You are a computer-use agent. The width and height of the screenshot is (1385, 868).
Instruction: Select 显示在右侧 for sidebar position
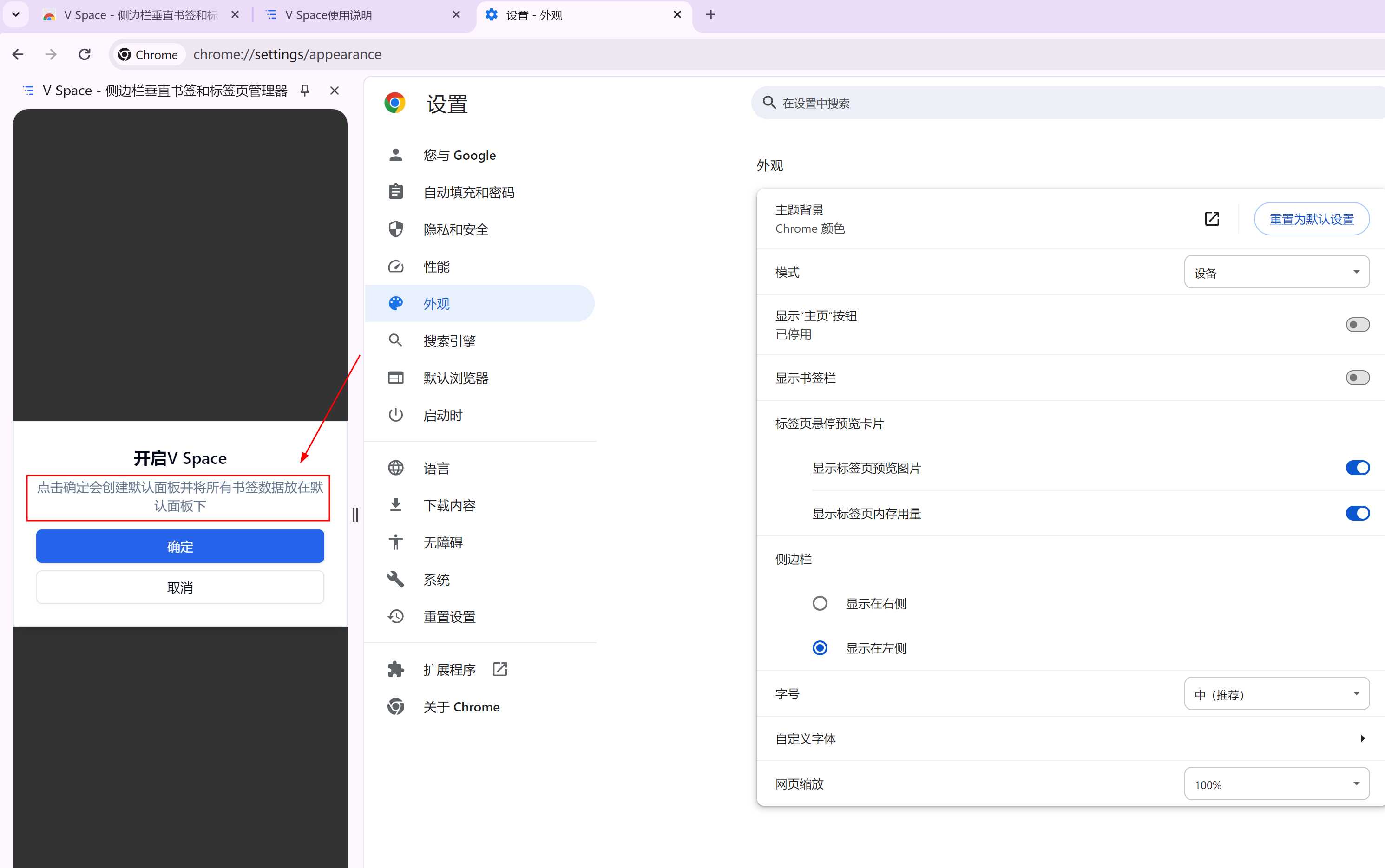pyautogui.click(x=820, y=603)
